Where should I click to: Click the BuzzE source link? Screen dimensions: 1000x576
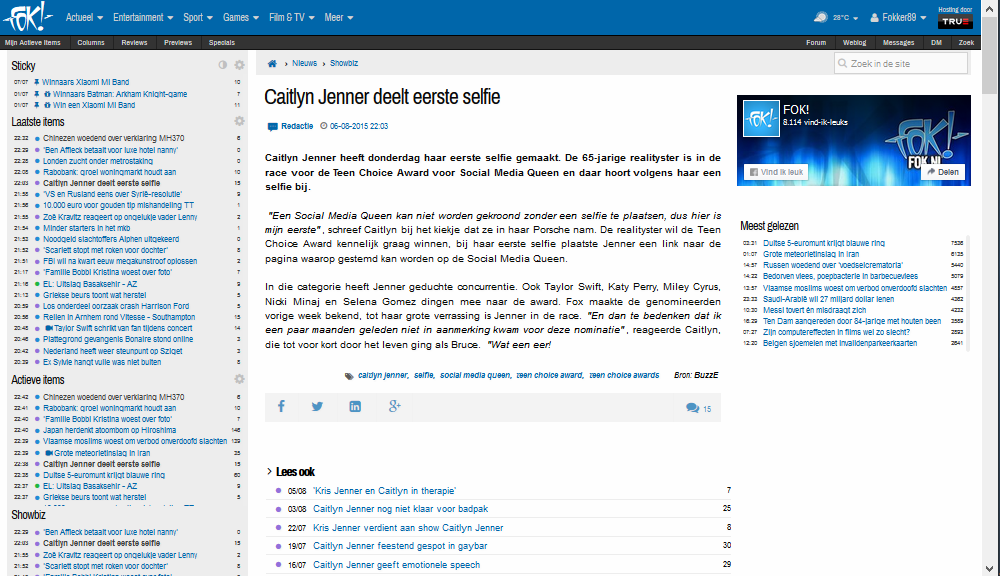pyautogui.click(x=706, y=375)
